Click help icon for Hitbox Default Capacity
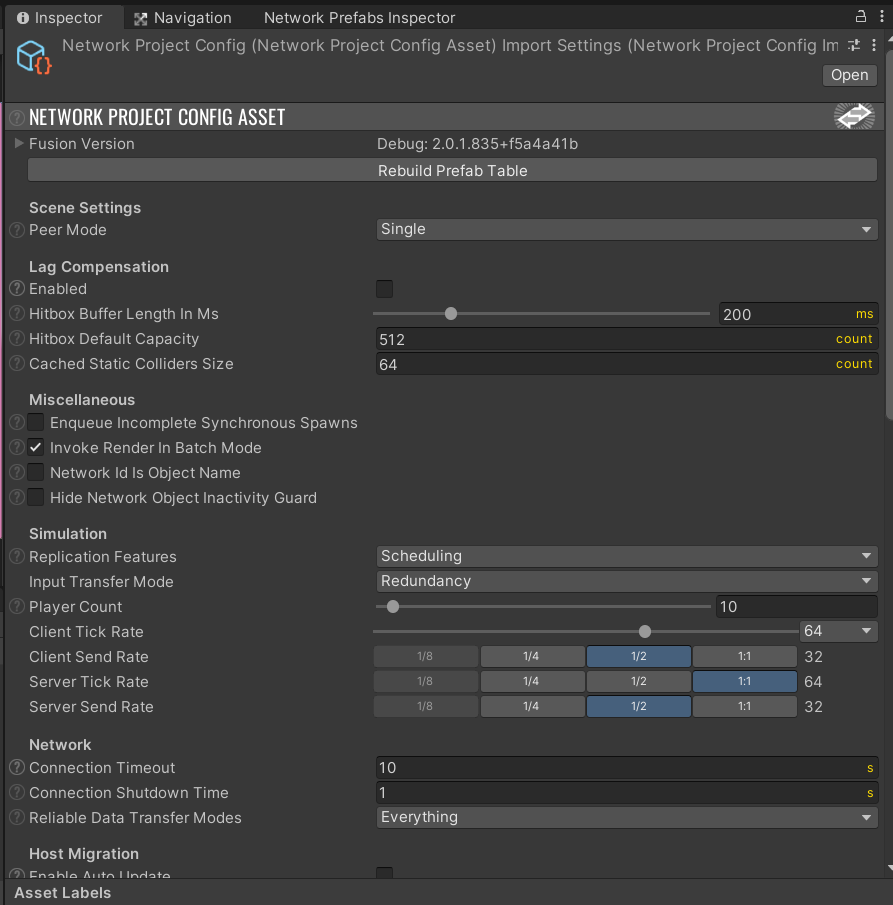Screen dimensions: 893x905 tap(17, 338)
